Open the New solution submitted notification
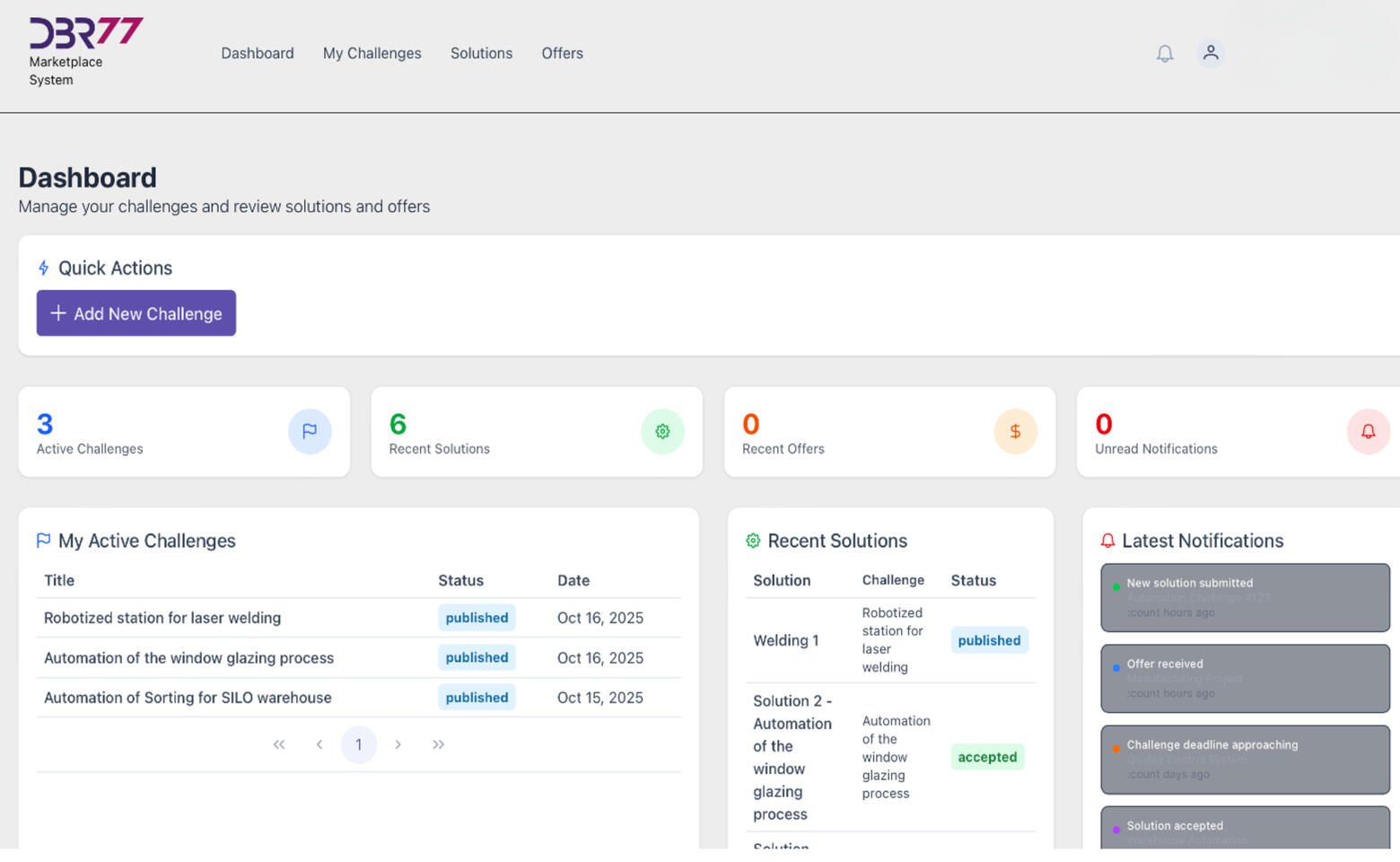 1245,597
